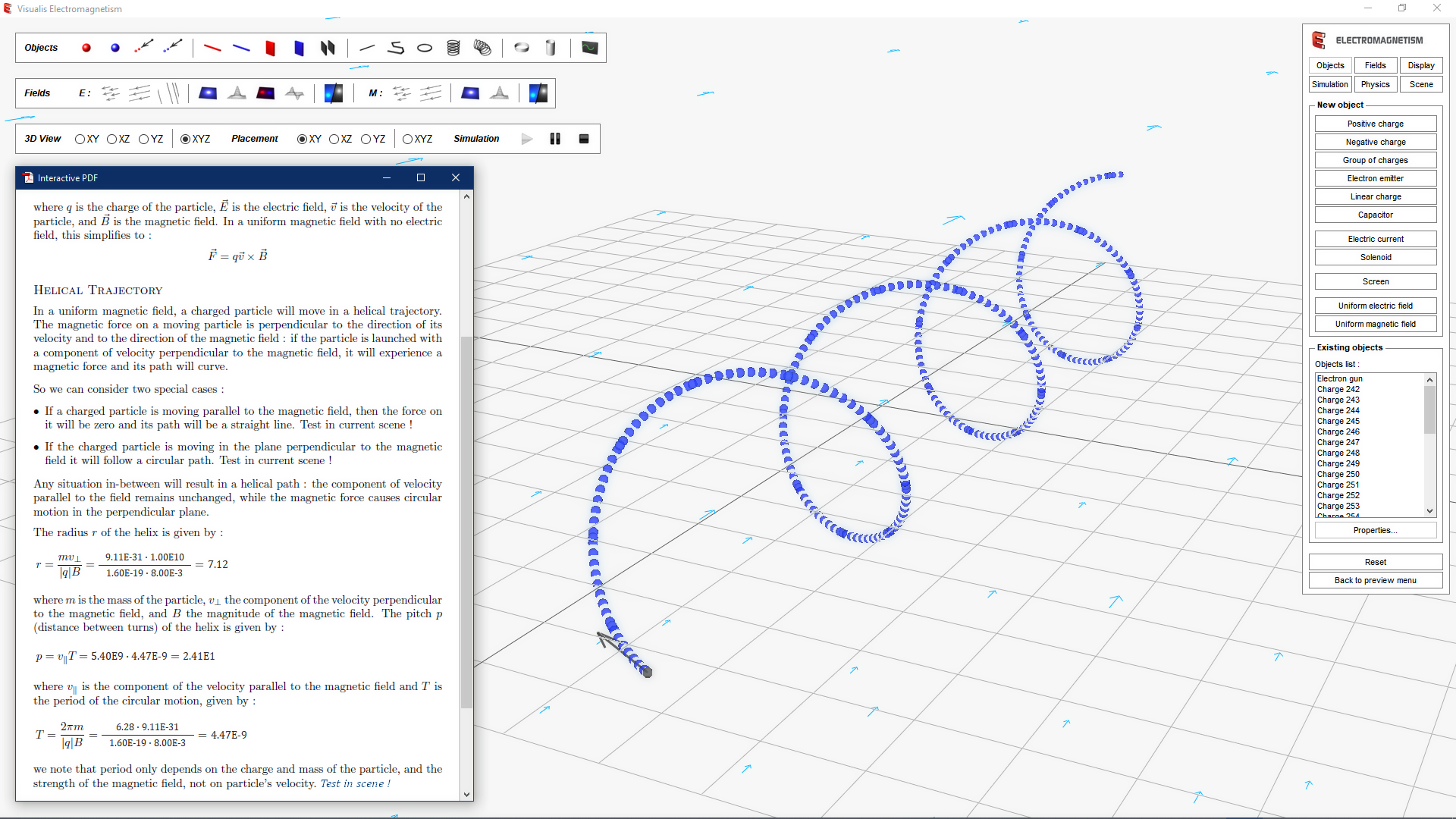Select the negative charge sphere tool
Screen dimensions: 1456x819
(115, 48)
